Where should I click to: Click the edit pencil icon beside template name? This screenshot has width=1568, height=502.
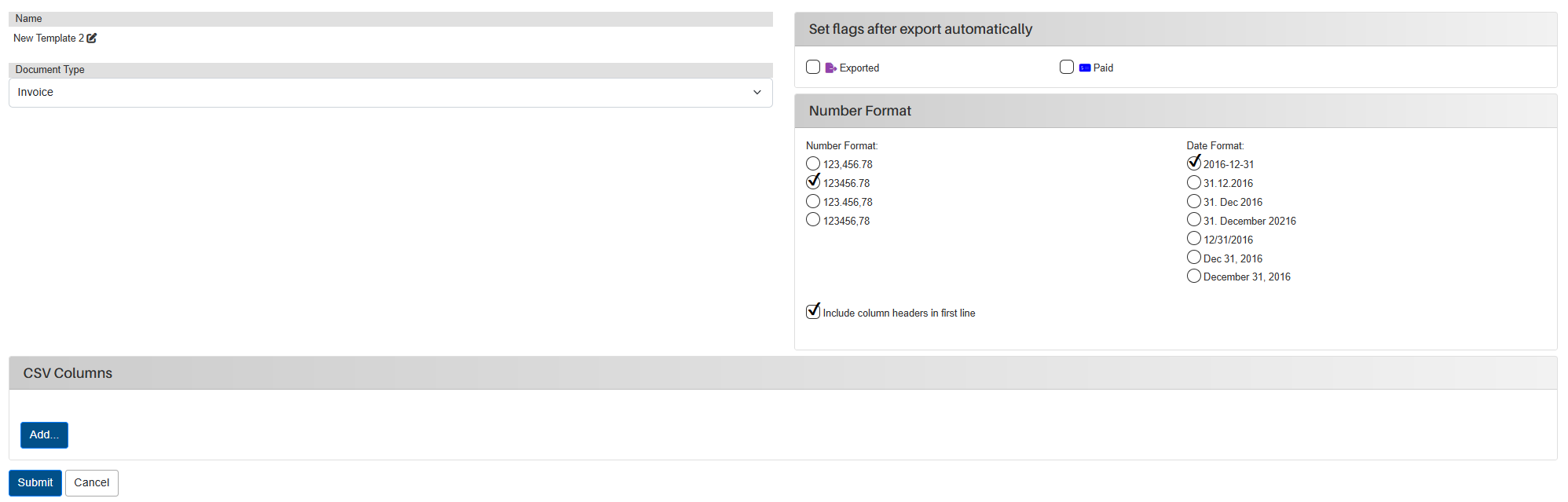pyautogui.click(x=92, y=38)
